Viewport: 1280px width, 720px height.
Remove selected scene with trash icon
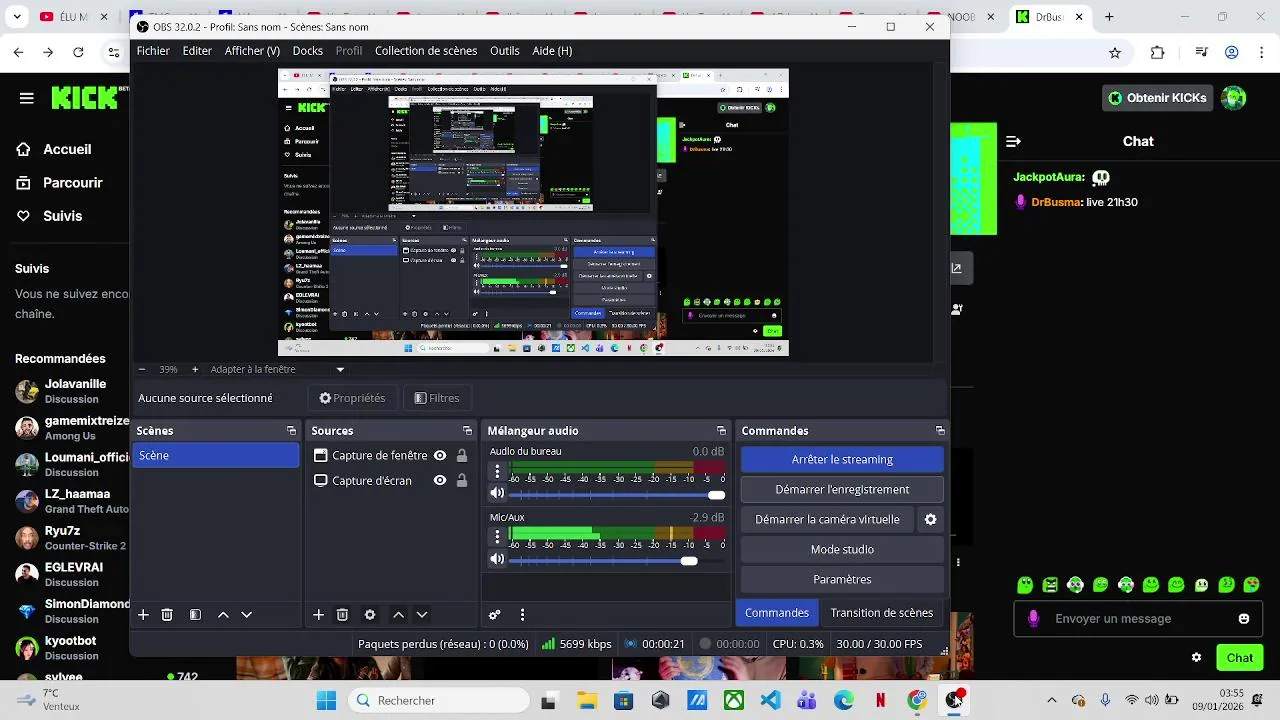pos(167,615)
